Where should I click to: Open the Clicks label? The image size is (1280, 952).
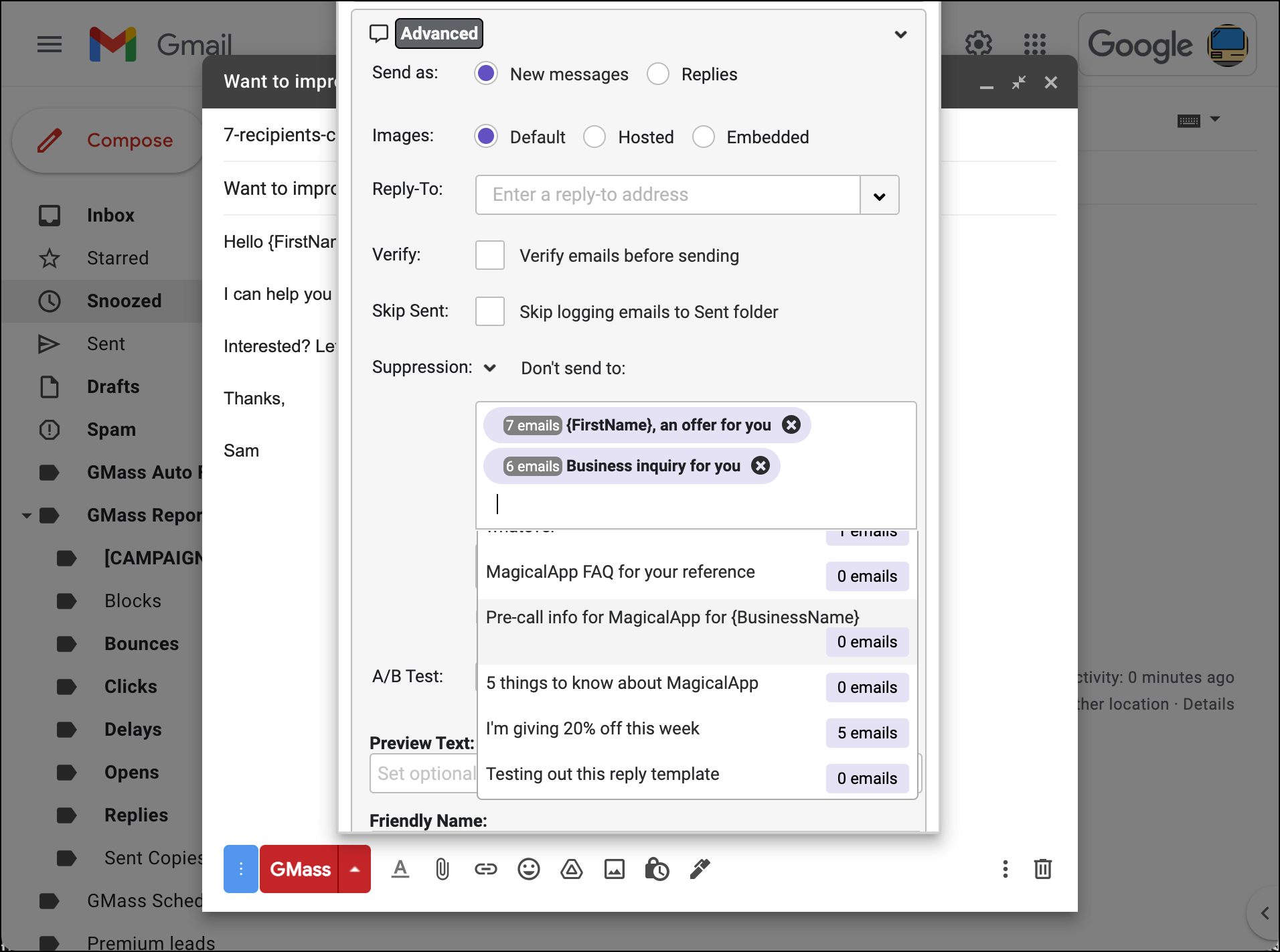(131, 687)
